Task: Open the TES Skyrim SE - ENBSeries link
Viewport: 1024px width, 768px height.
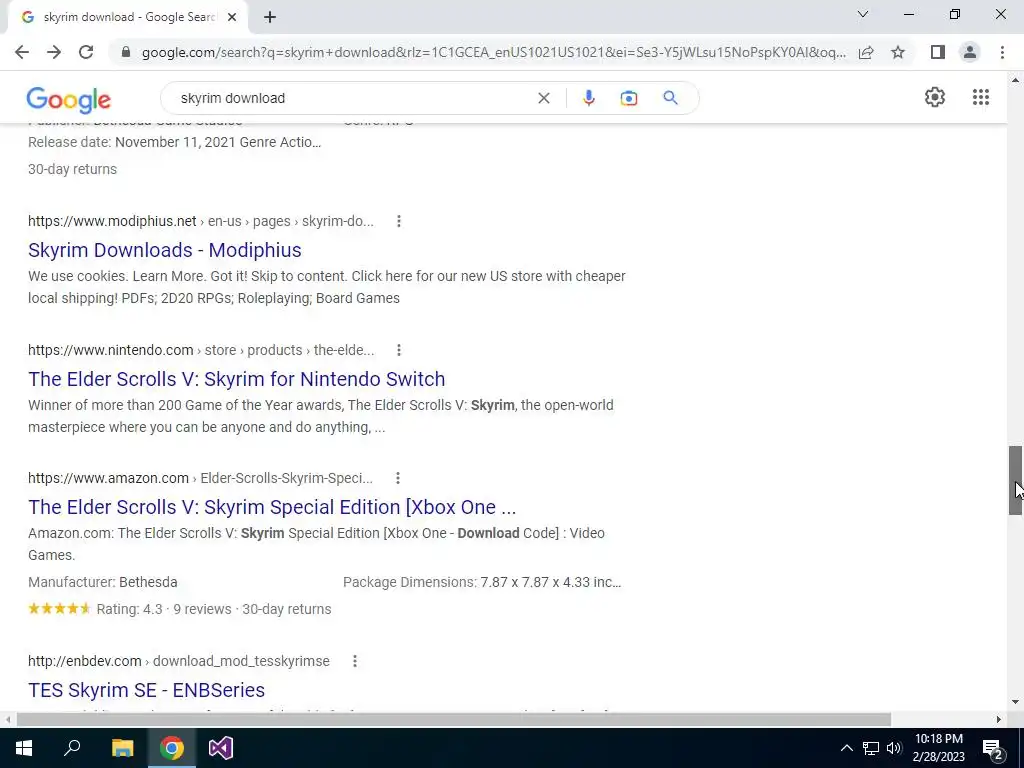Action: (146, 690)
